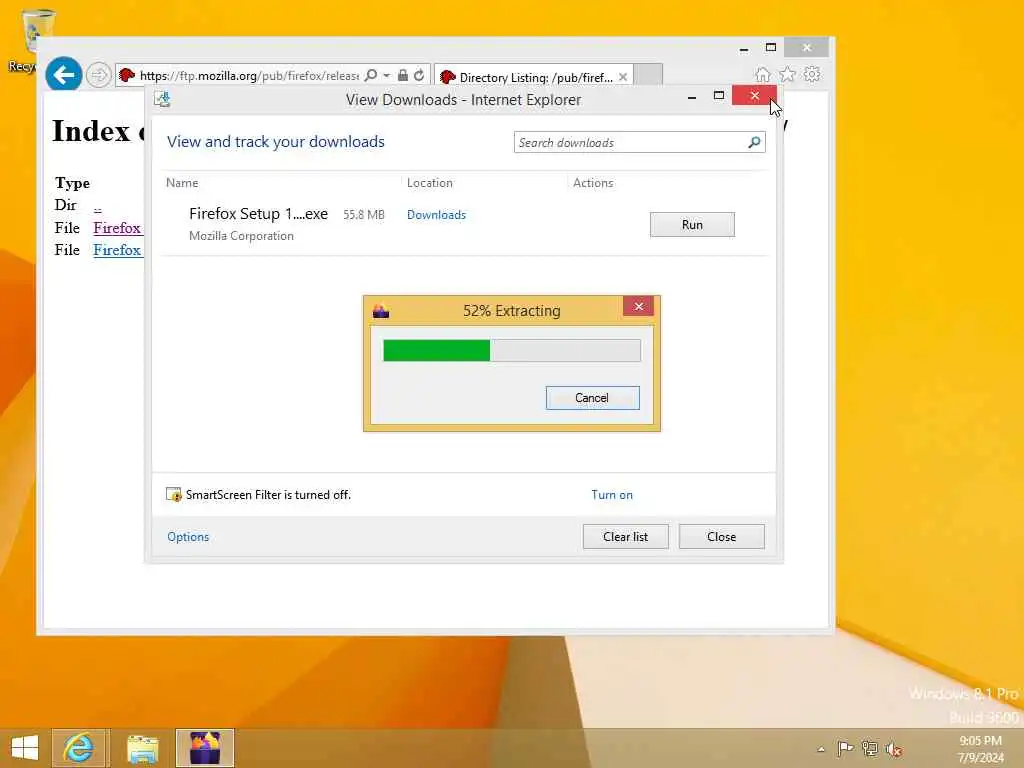Open the Downloads location link

[x=436, y=215]
